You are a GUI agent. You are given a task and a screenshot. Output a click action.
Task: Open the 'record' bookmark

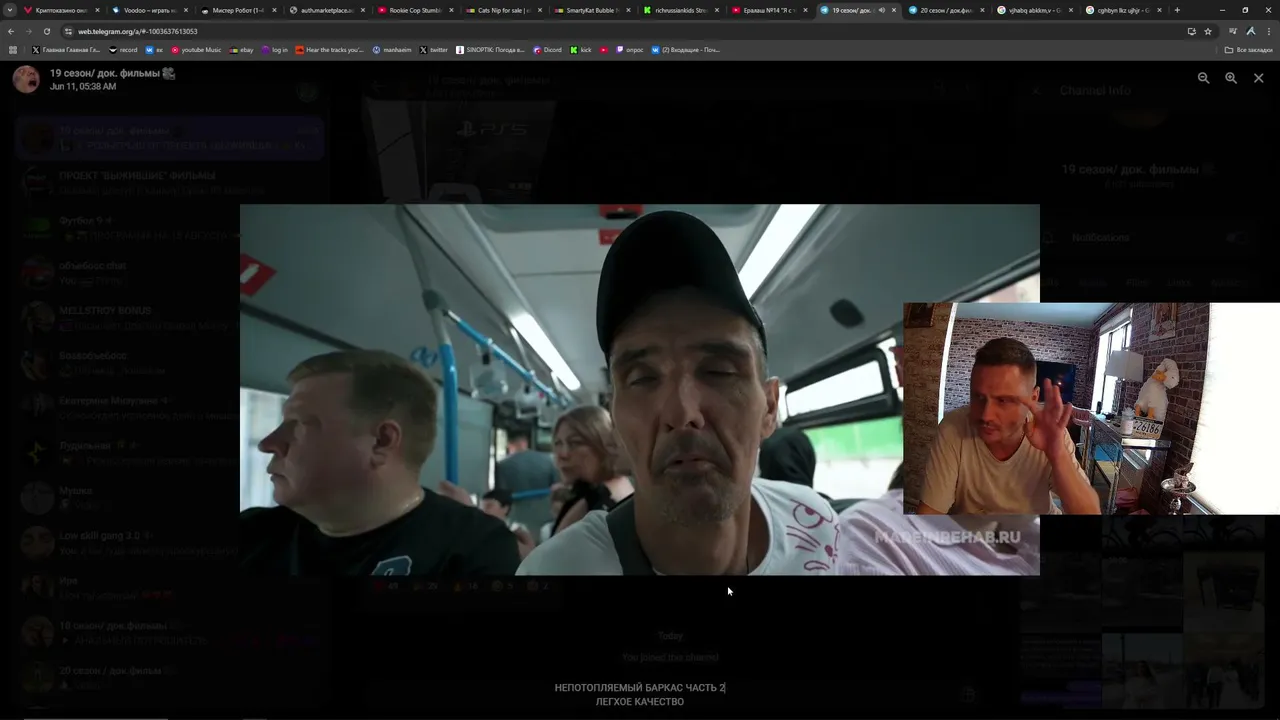[123, 50]
